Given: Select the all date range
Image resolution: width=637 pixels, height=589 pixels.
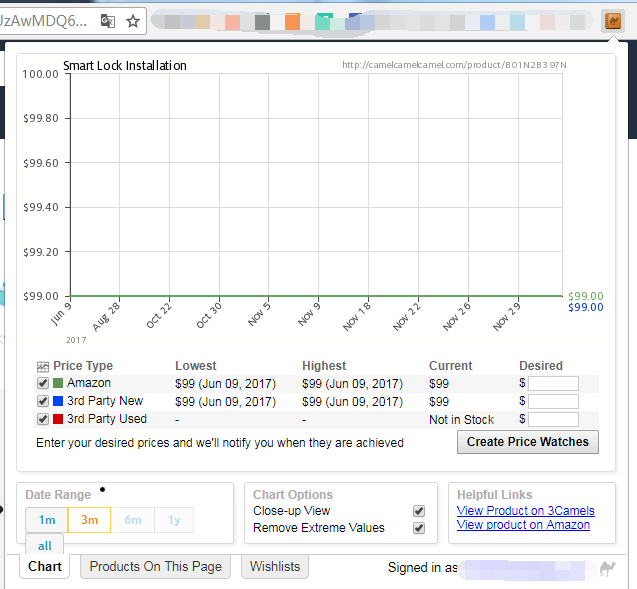Looking at the screenshot, I should 45,546.
